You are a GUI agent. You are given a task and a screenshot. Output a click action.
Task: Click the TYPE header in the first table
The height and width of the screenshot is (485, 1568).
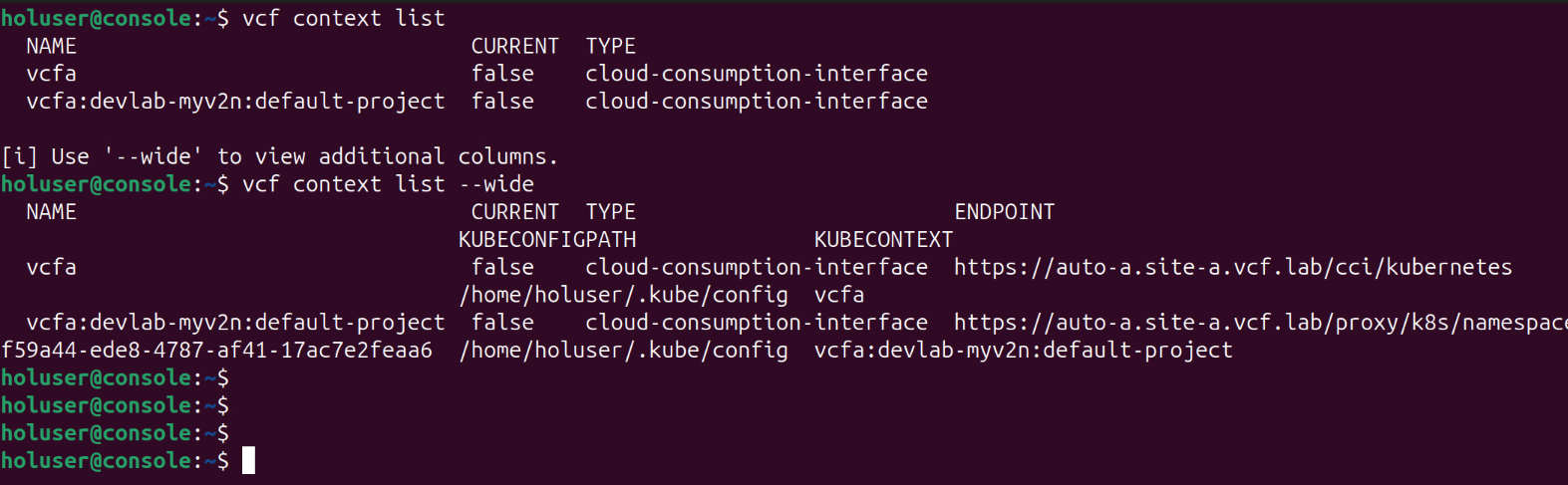pyautogui.click(x=610, y=46)
